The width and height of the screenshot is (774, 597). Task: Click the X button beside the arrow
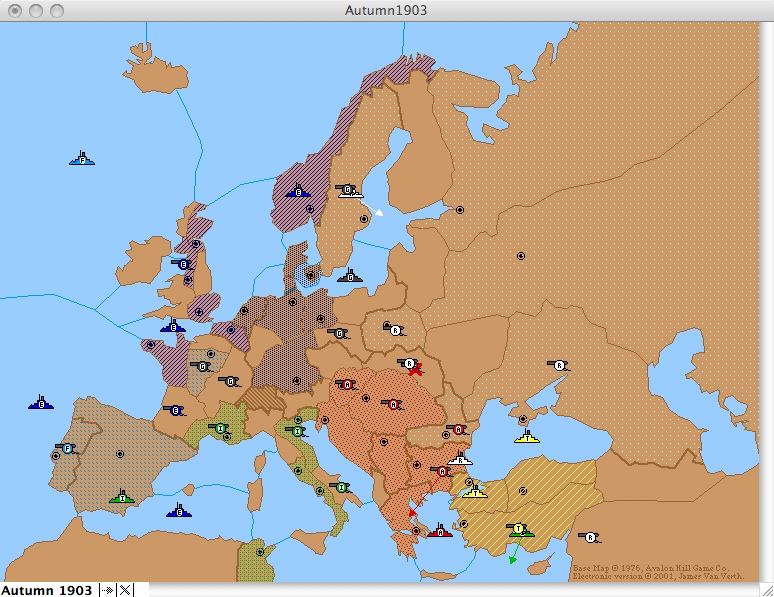tap(125, 590)
